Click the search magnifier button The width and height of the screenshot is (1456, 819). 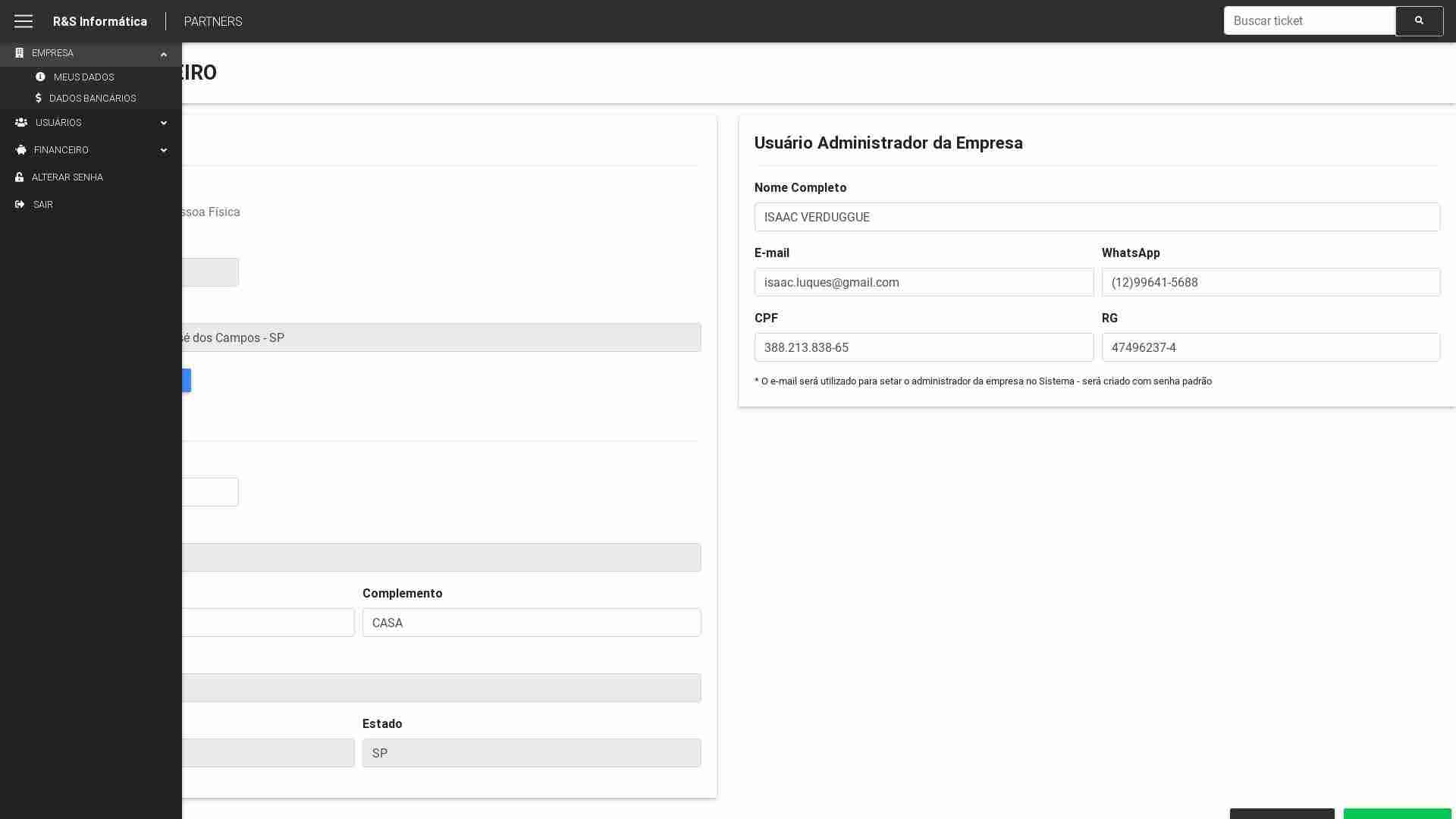(x=1419, y=21)
